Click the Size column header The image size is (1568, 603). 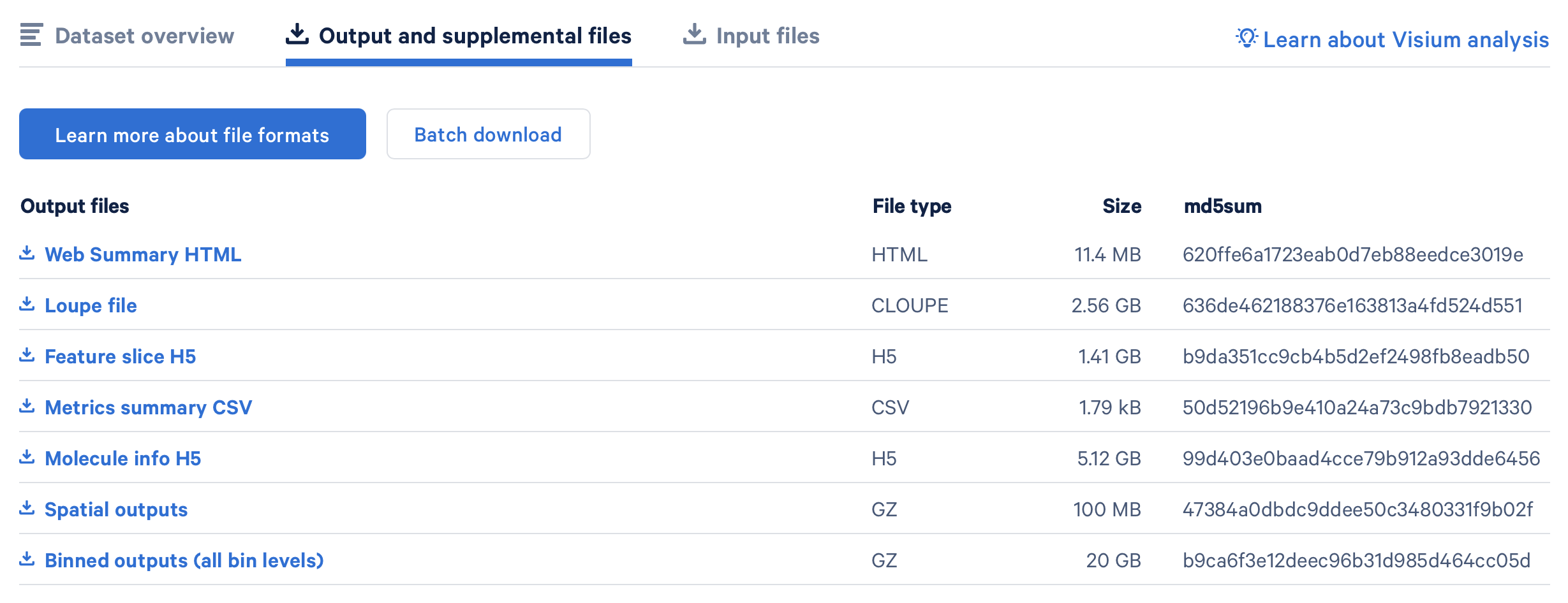pyautogui.click(x=1122, y=206)
